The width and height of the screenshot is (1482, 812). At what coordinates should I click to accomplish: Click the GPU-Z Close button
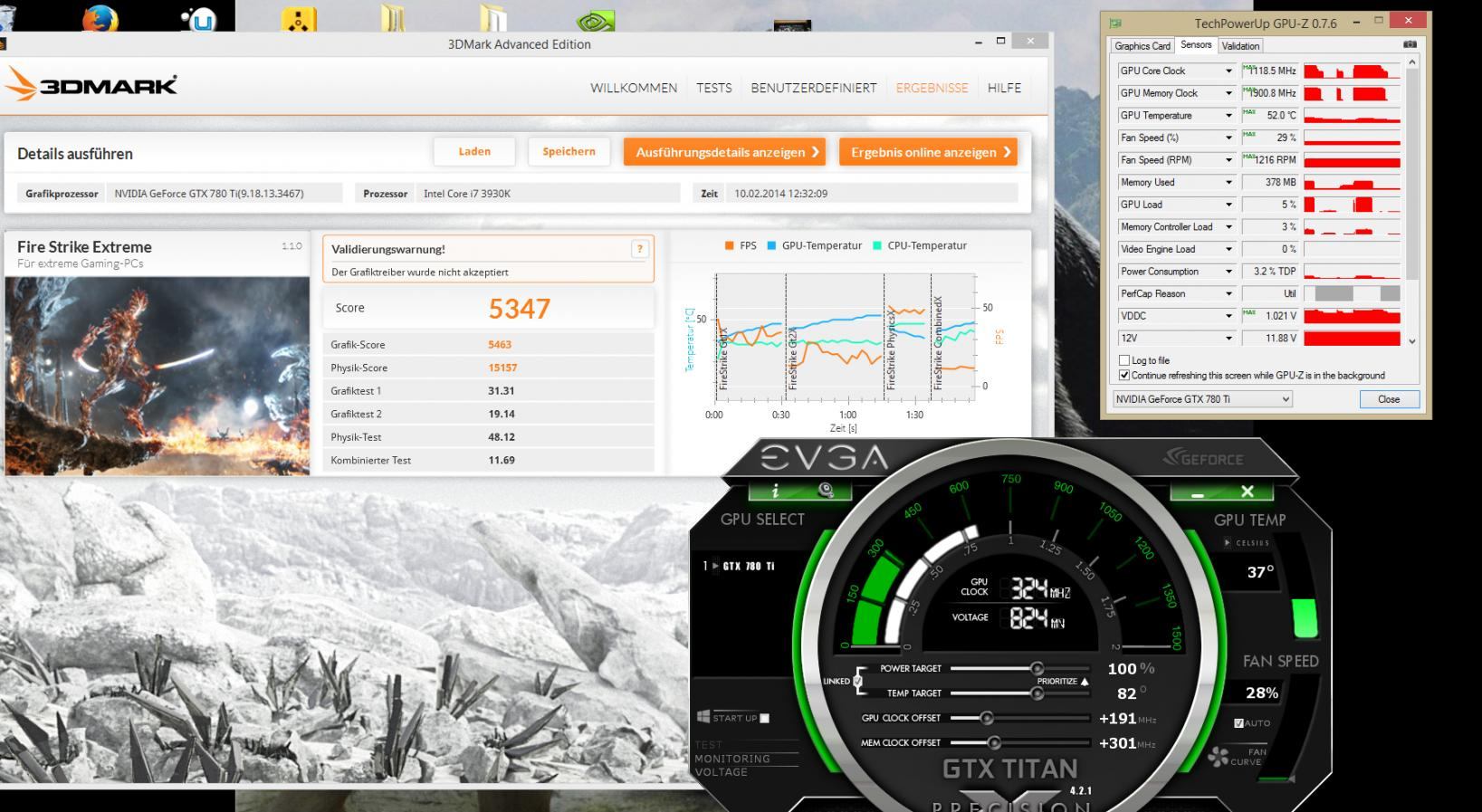pos(1389,399)
